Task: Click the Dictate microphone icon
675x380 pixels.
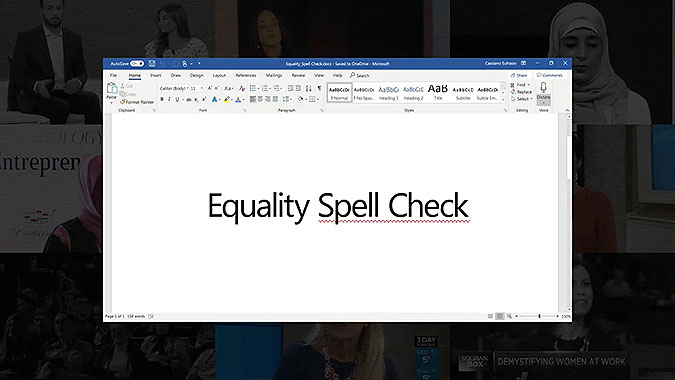Action: 544,87
